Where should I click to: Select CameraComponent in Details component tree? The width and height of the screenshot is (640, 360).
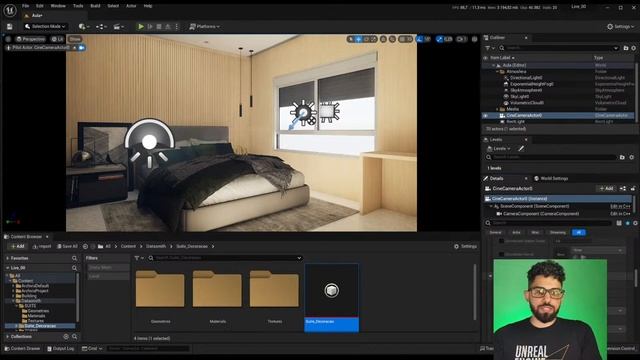click(541, 214)
